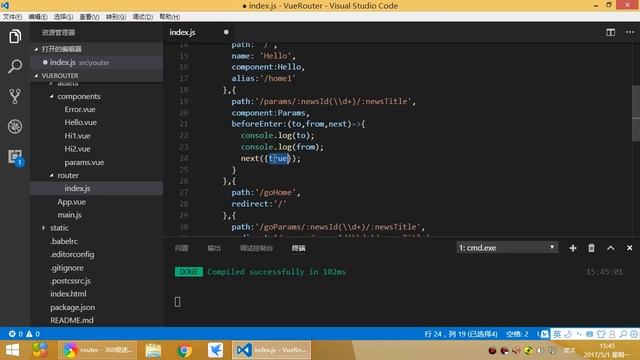Open the editor more actions ellipsis

pos(630,32)
